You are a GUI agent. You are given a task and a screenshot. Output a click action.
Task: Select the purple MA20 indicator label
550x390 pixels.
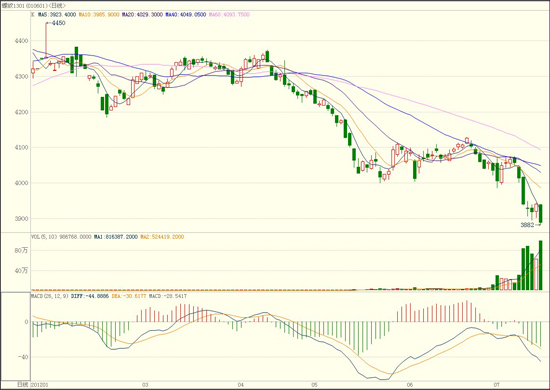coord(142,15)
